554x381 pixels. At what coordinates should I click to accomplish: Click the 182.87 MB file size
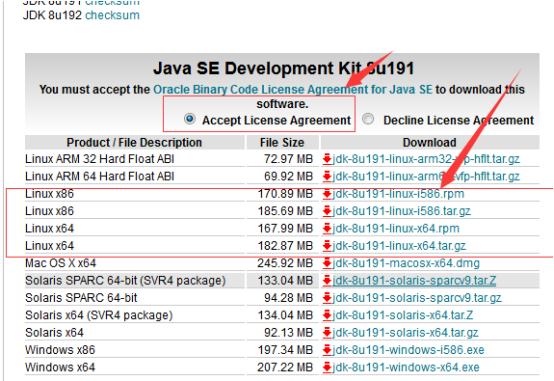[x=285, y=246]
